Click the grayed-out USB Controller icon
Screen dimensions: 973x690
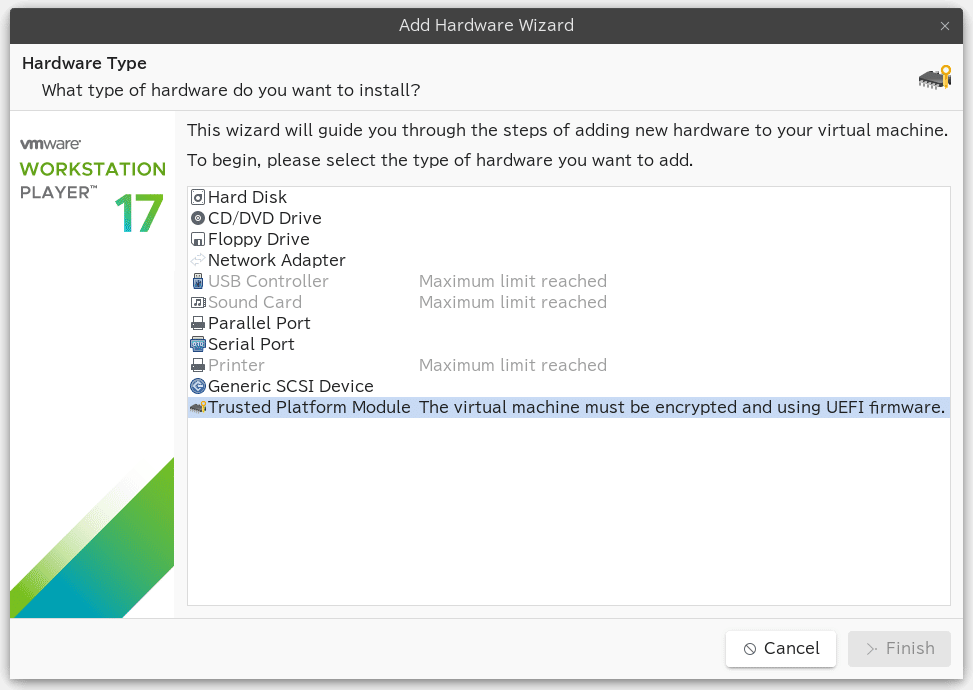pos(199,281)
